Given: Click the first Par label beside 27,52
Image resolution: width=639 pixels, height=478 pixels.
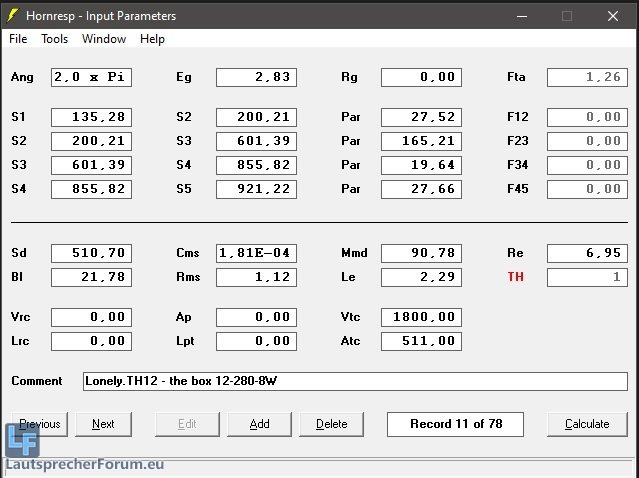Looking at the screenshot, I should (351, 117).
